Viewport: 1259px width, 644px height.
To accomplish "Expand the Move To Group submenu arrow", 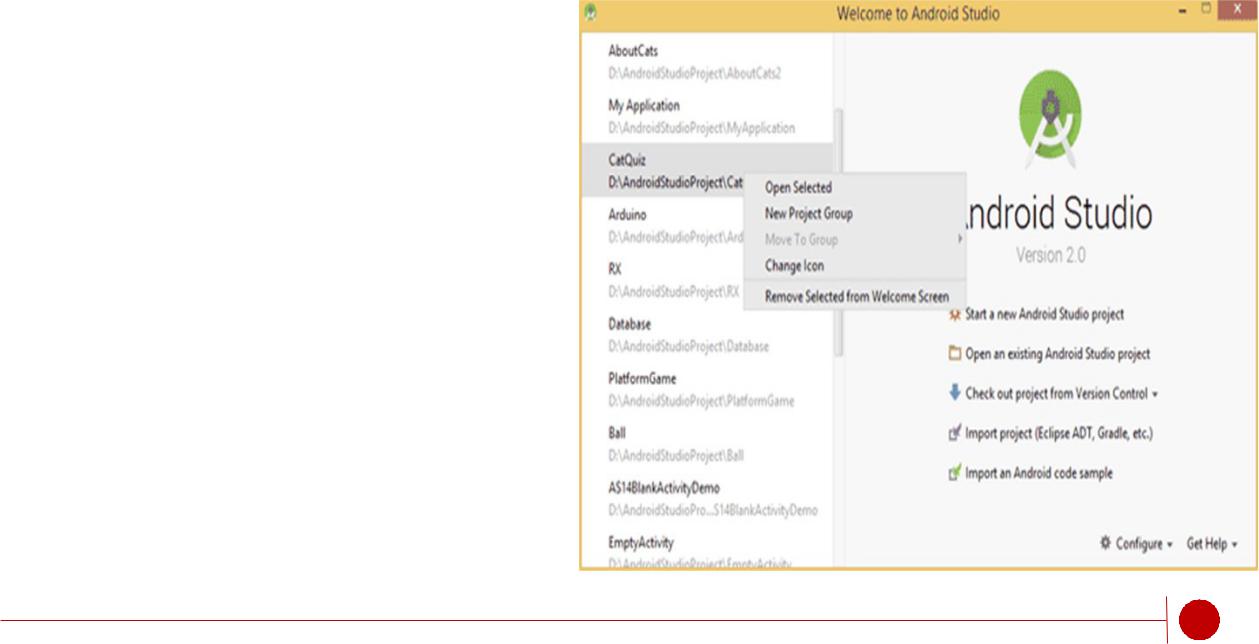I will coord(959,239).
